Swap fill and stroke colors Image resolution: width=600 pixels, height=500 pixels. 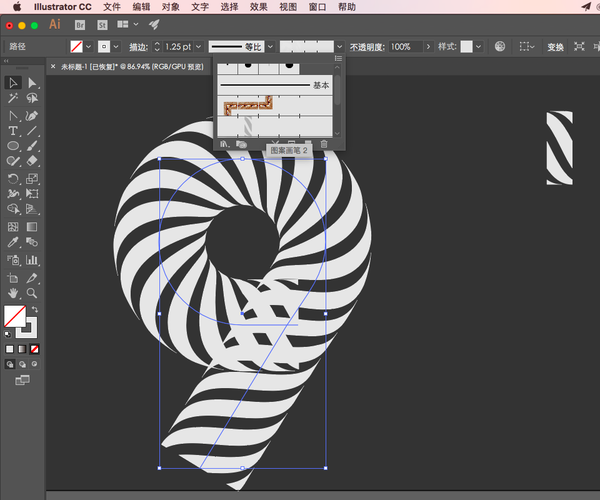point(35,310)
